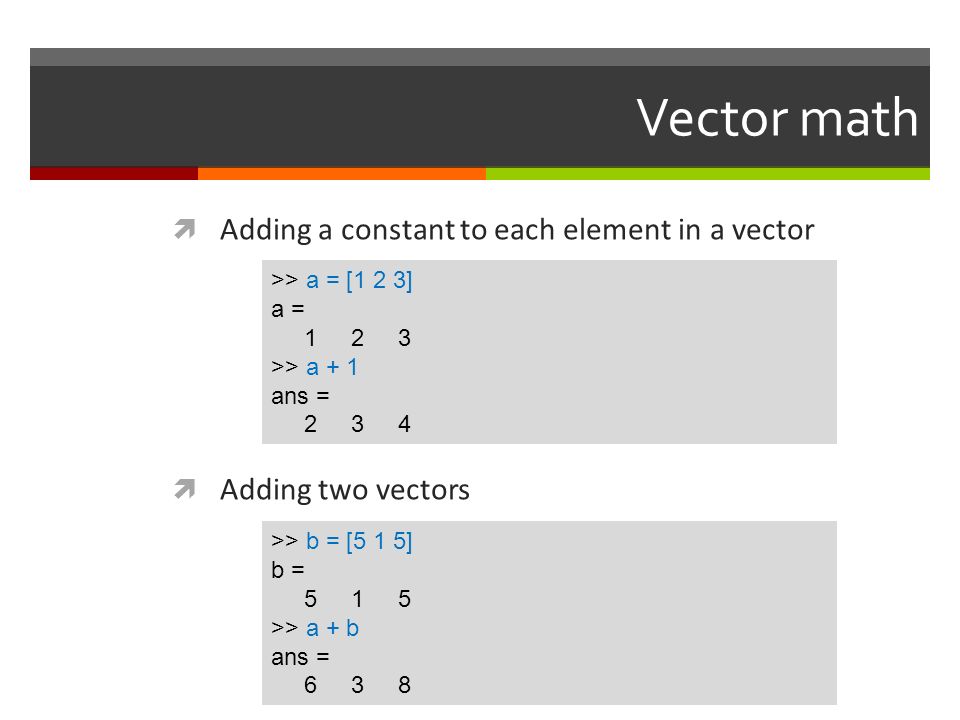Click the result row '6 3 8'
This screenshot has width=960, height=720.
pos(358,684)
